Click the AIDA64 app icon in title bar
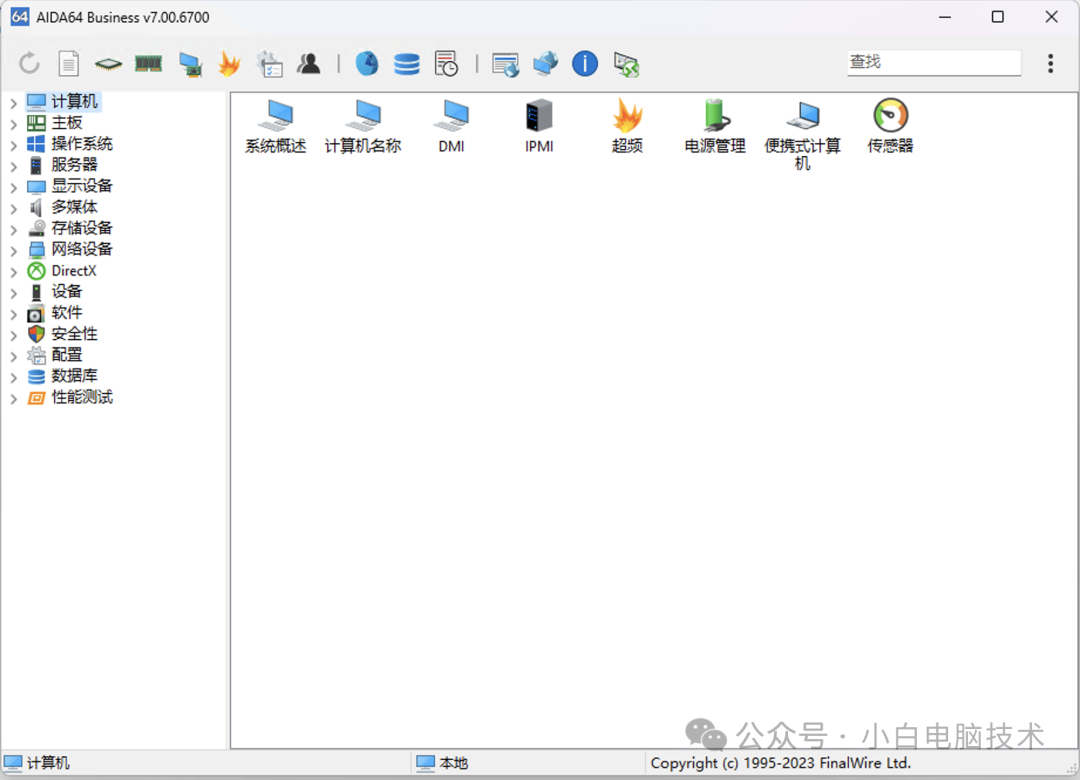 point(20,17)
